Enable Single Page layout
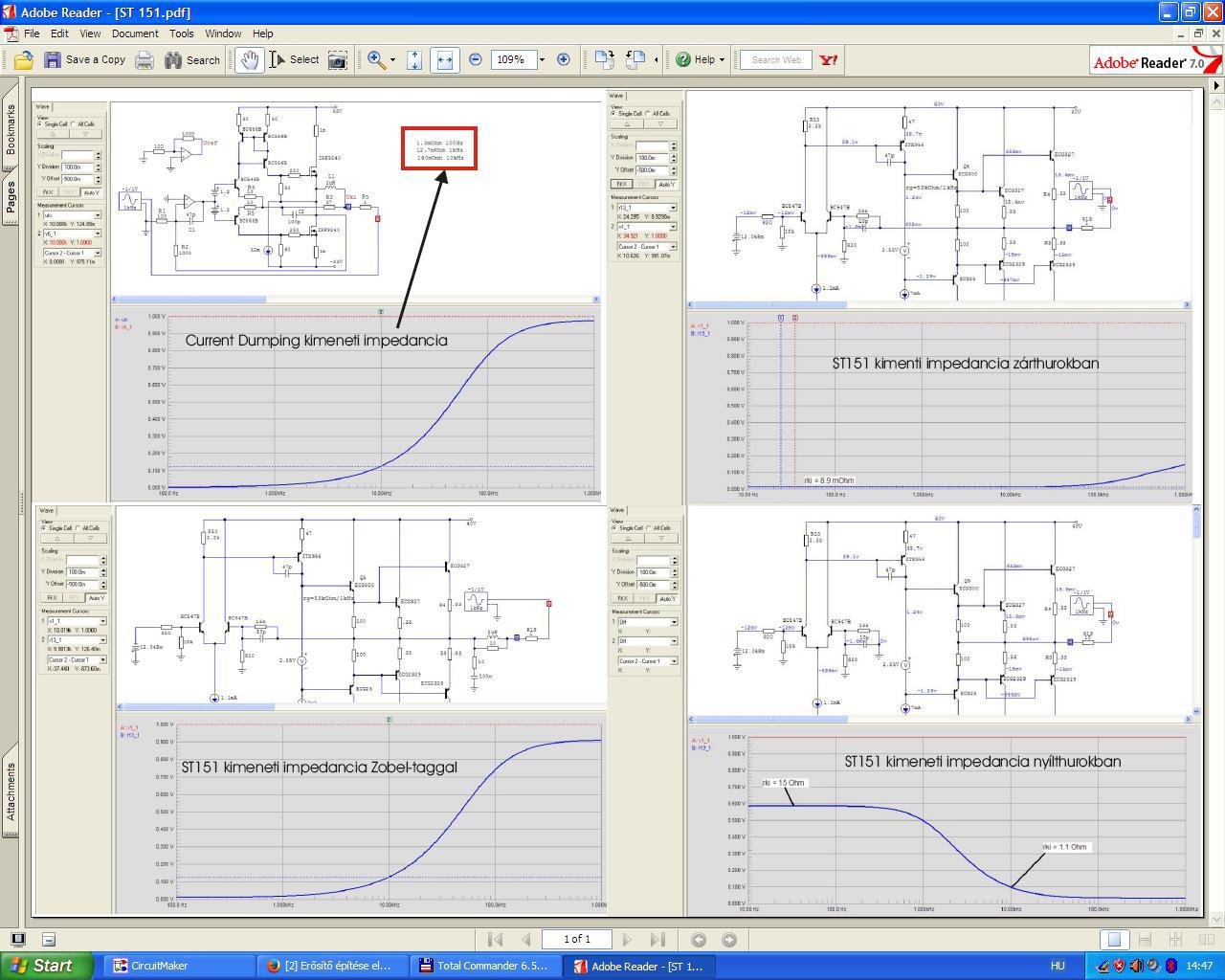 point(1115,940)
